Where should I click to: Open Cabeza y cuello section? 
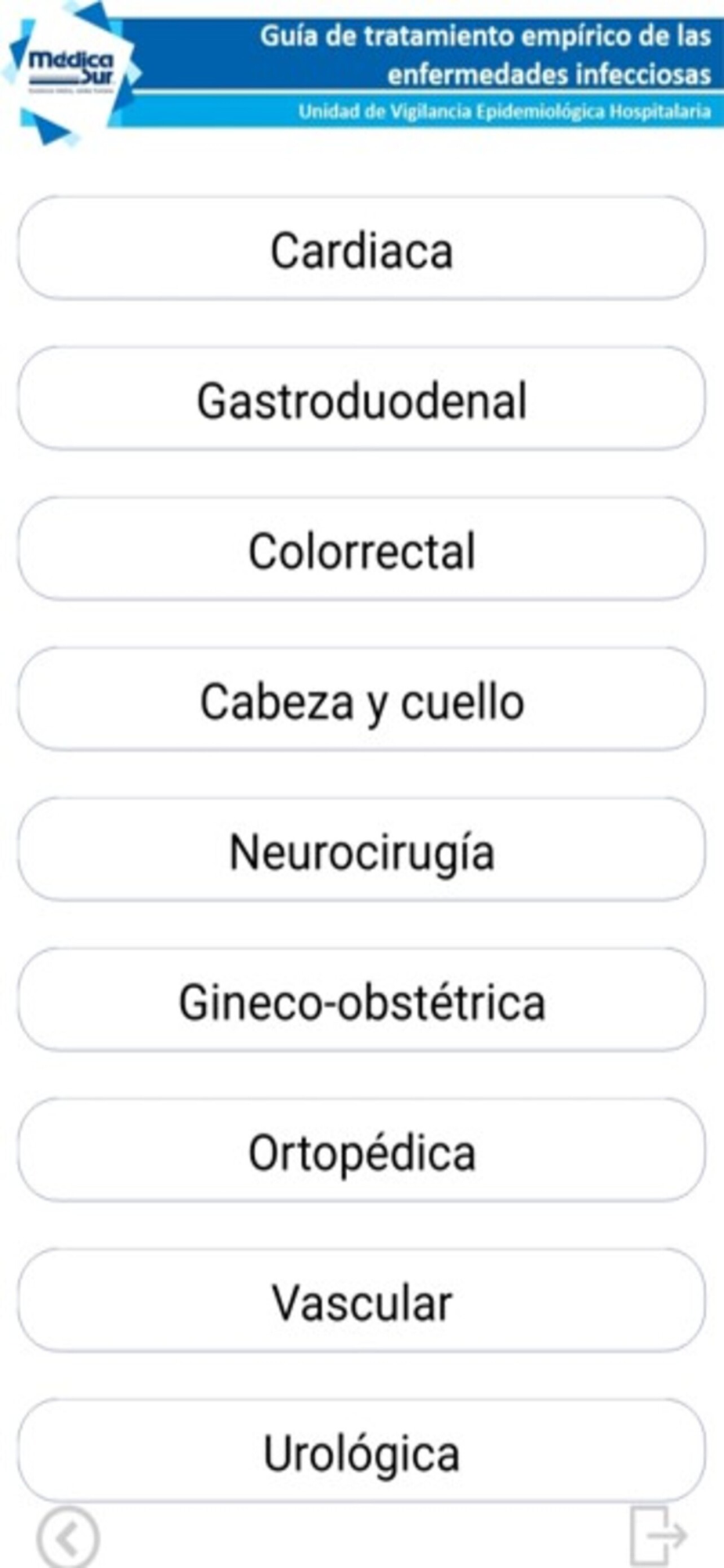pyautogui.click(x=361, y=699)
